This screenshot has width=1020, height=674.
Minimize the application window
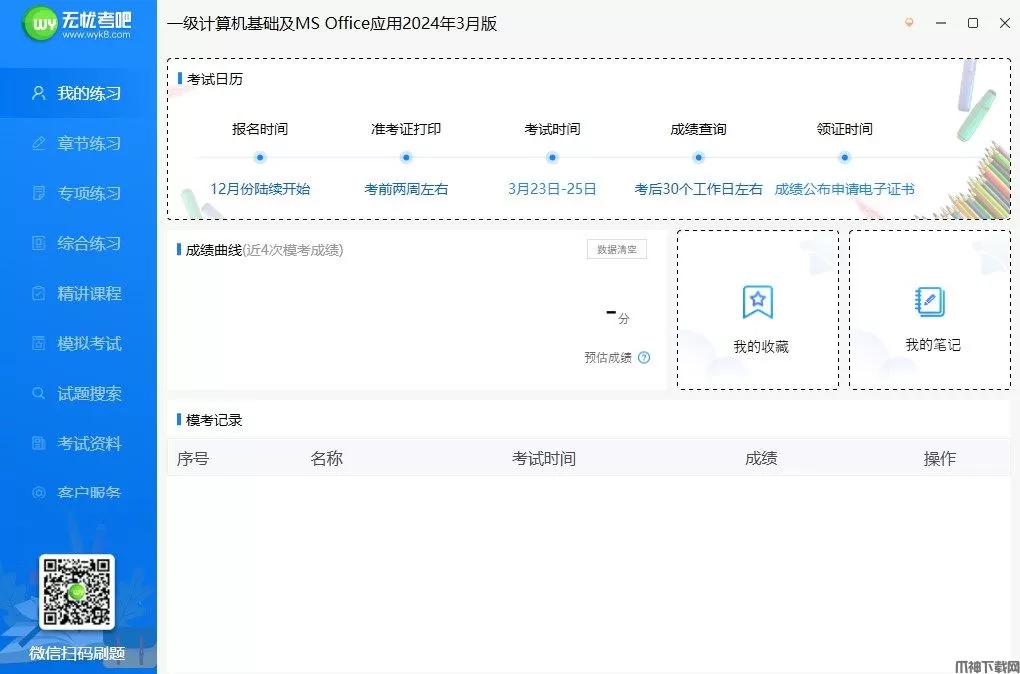click(x=941, y=23)
